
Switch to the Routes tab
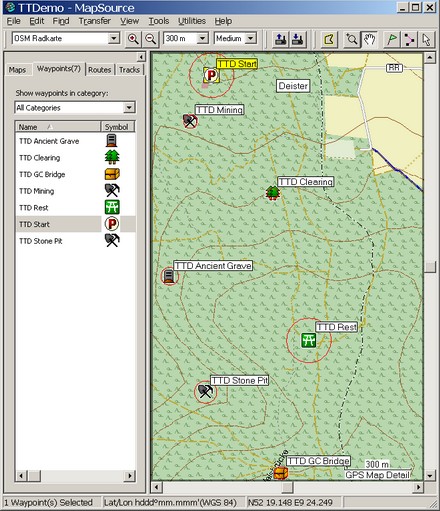pos(100,70)
